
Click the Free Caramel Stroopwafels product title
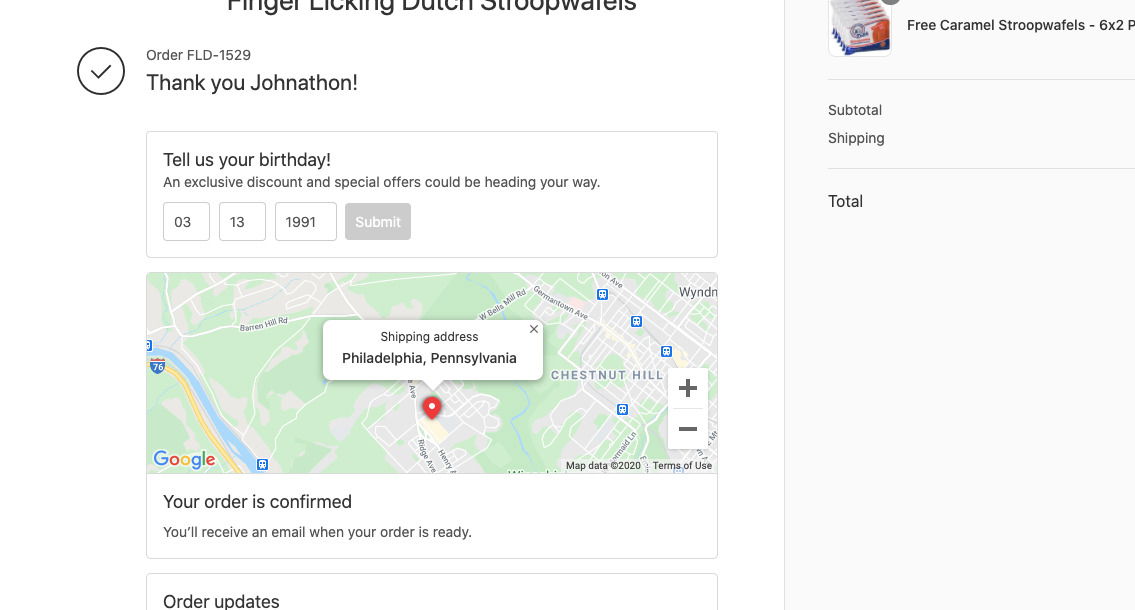click(x=1020, y=25)
